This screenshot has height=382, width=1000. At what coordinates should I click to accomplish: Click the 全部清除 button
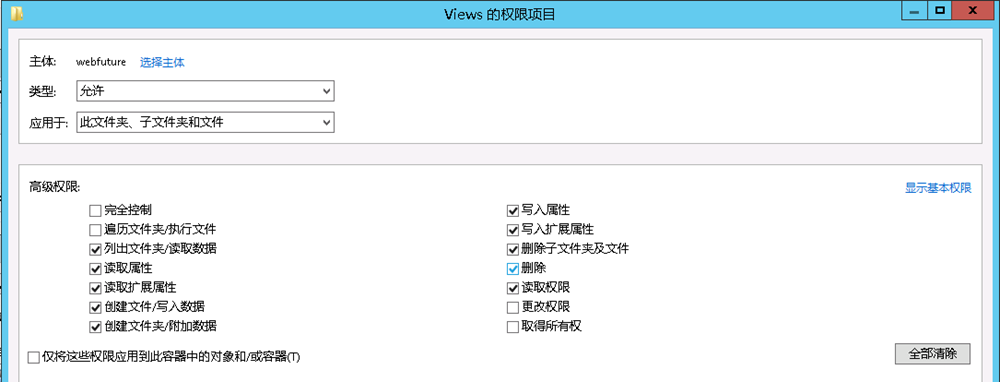pos(932,354)
